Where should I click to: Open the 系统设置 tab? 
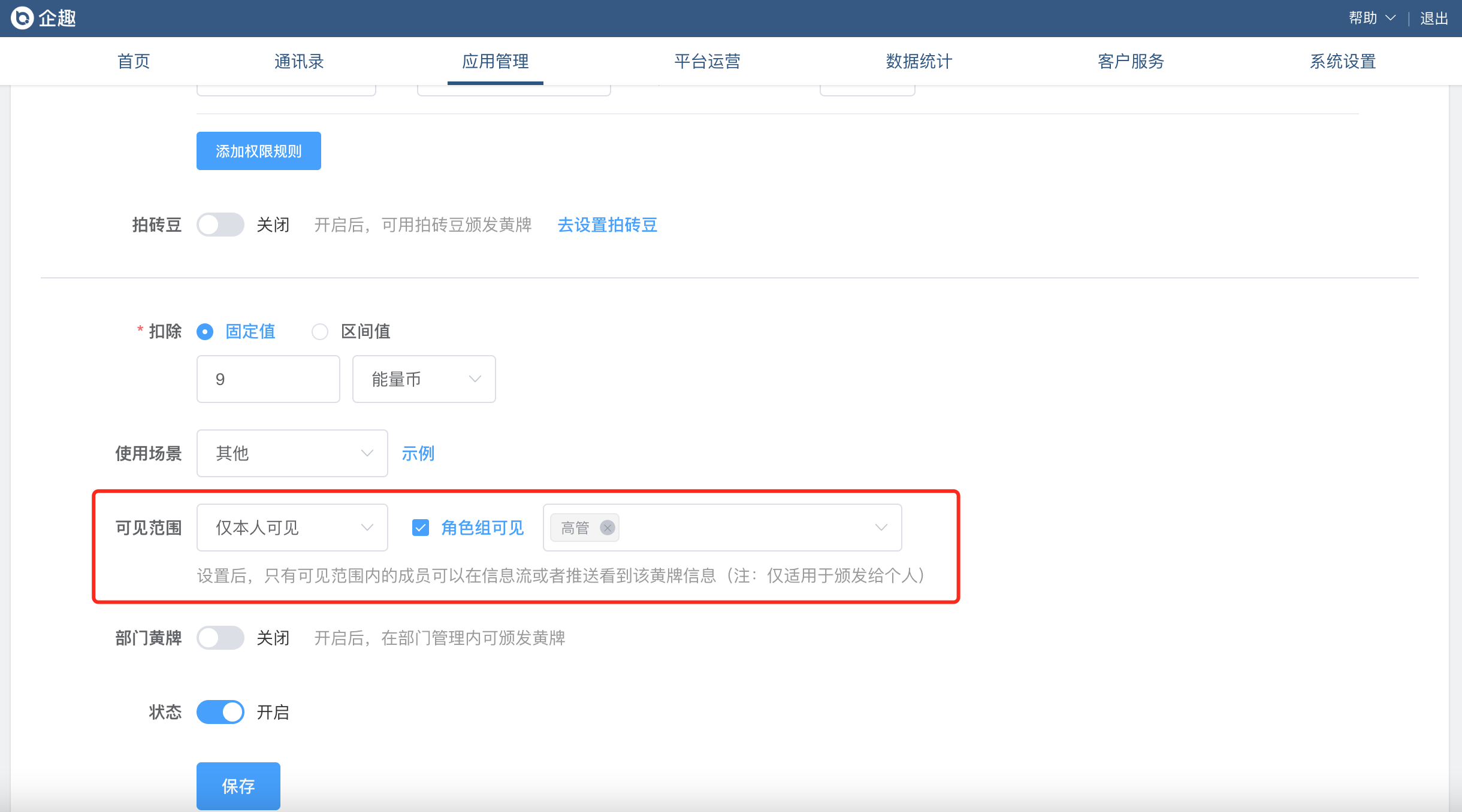(x=1342, y=61)
